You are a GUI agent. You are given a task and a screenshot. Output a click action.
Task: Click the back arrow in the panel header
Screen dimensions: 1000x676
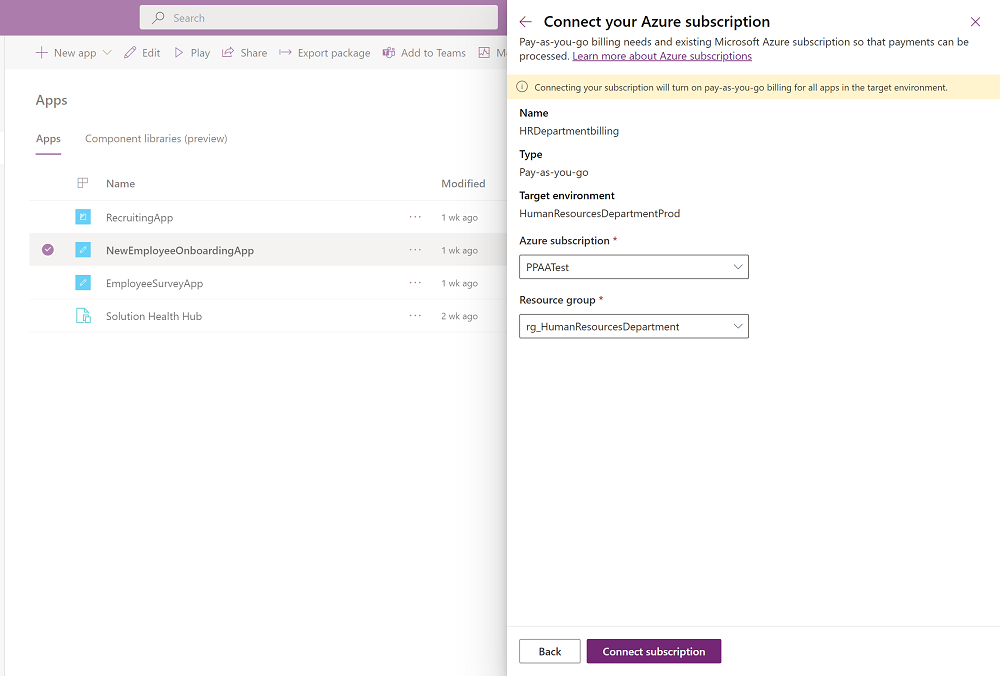coord(526,22)
